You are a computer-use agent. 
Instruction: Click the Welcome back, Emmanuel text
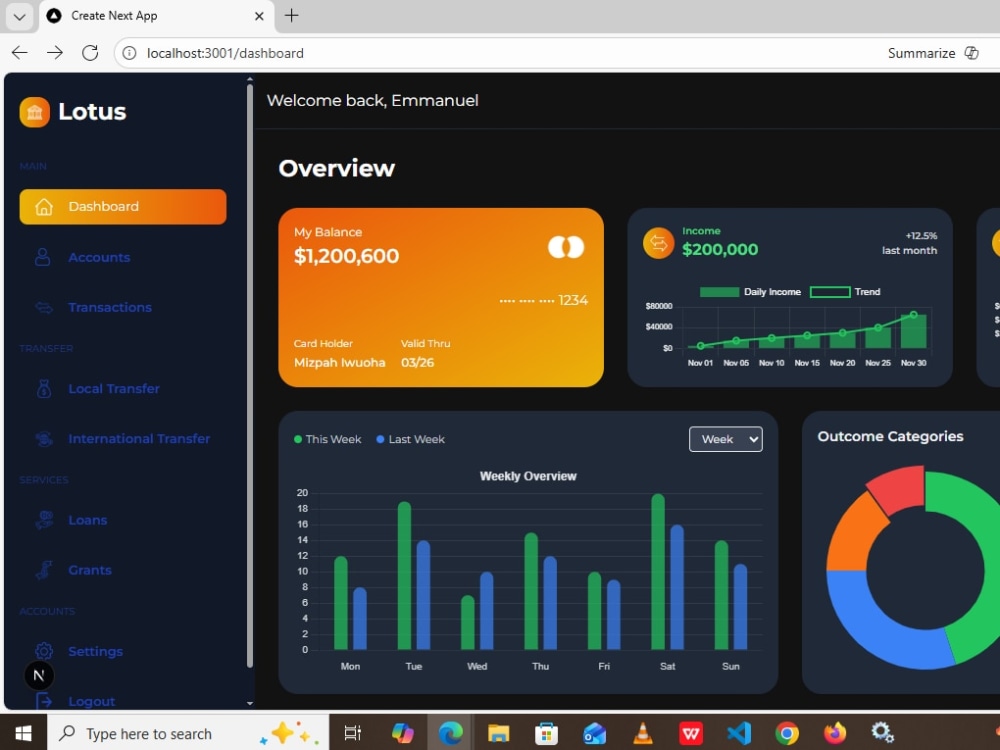click(x=372, y=101)
